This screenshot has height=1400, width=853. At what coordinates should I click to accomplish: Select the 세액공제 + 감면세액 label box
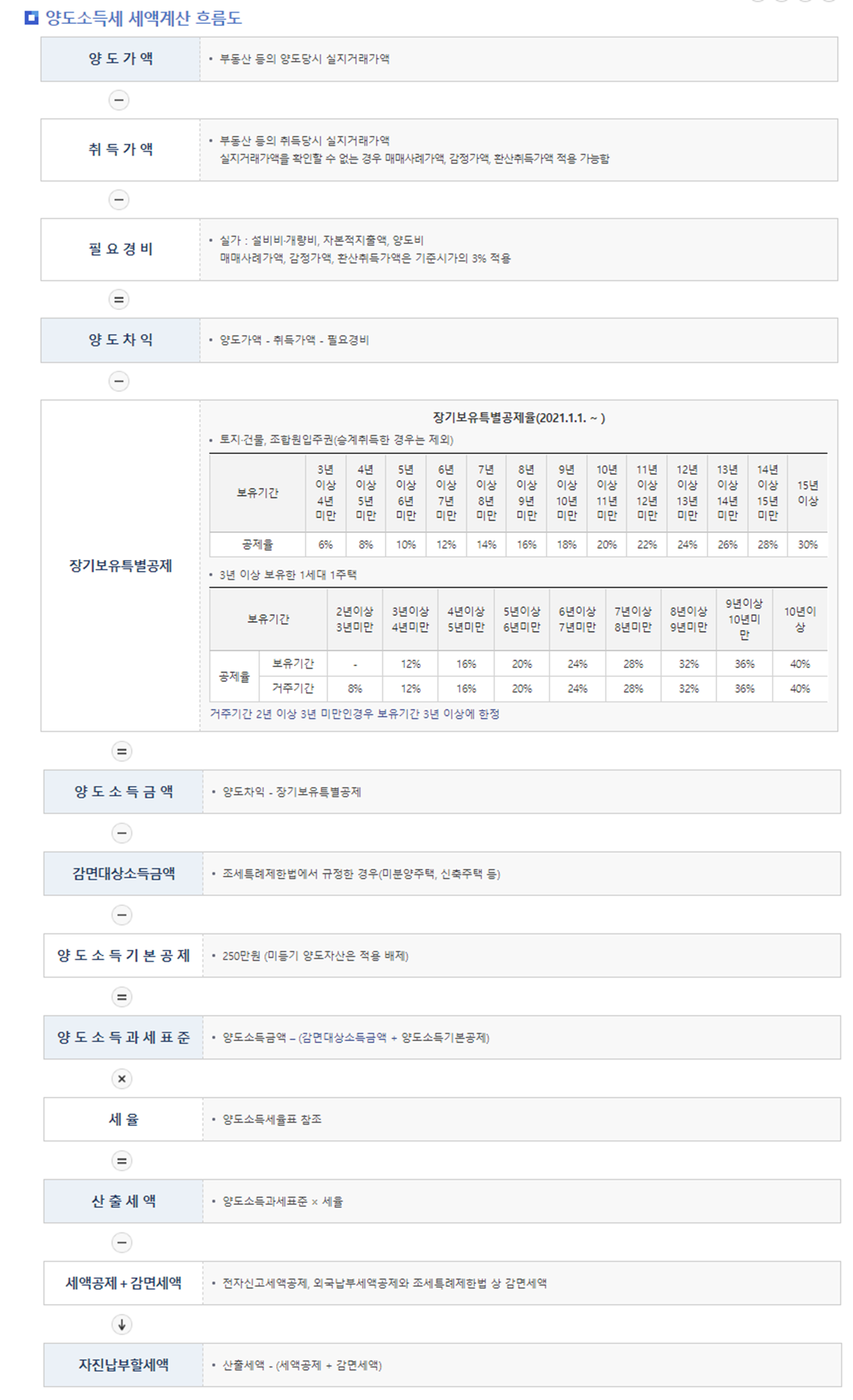(x=123, y=1283)
